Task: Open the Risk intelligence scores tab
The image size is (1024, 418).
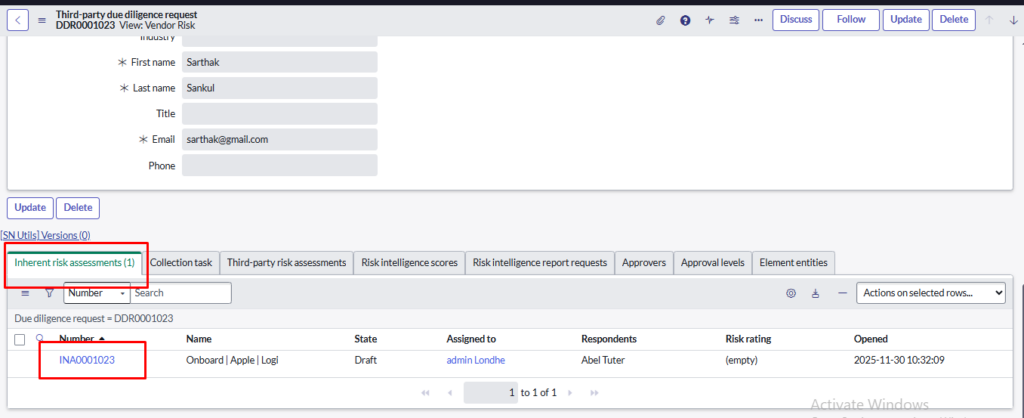Action: 409,263
